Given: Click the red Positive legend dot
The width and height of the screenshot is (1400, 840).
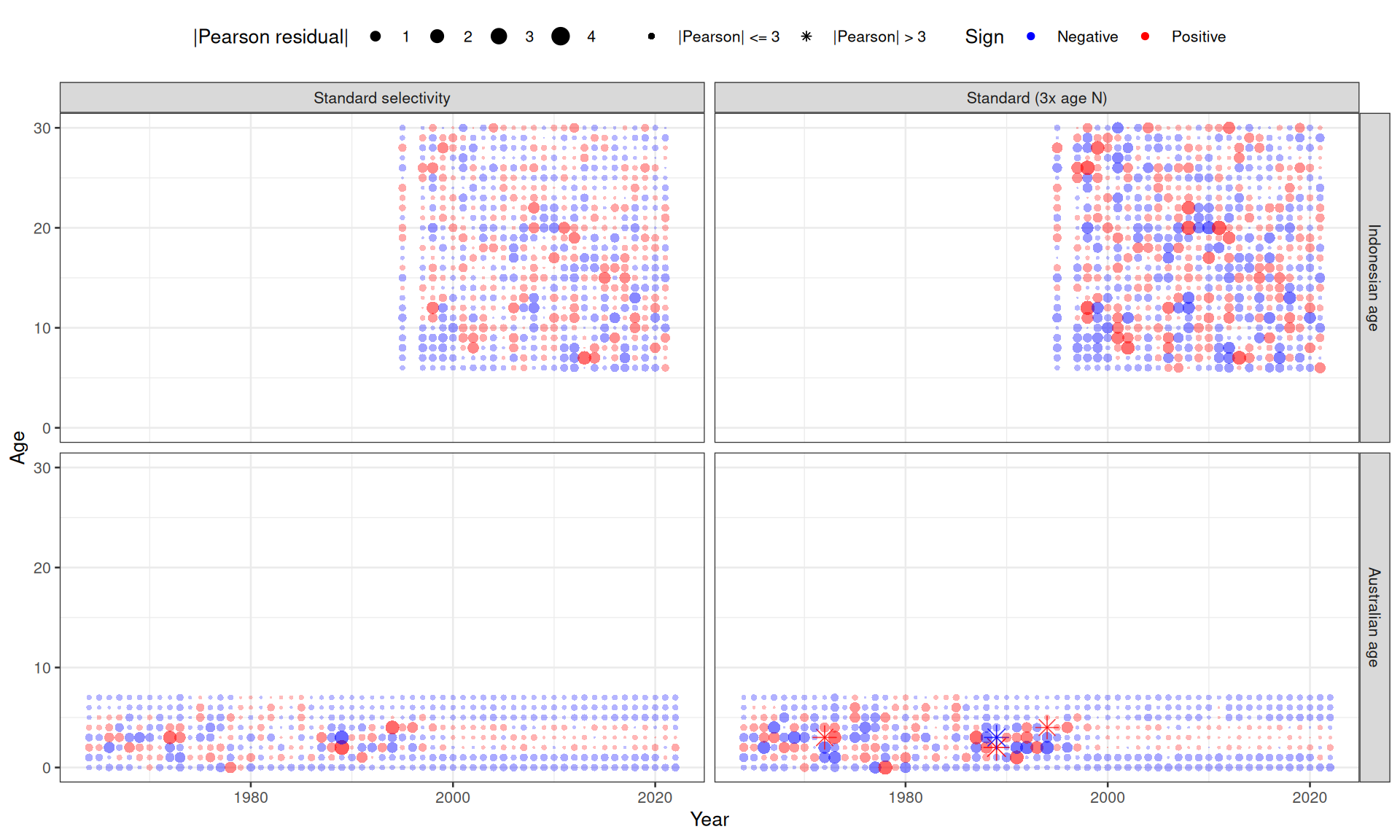Looking at the screenshot, I should pos(1145,36).
